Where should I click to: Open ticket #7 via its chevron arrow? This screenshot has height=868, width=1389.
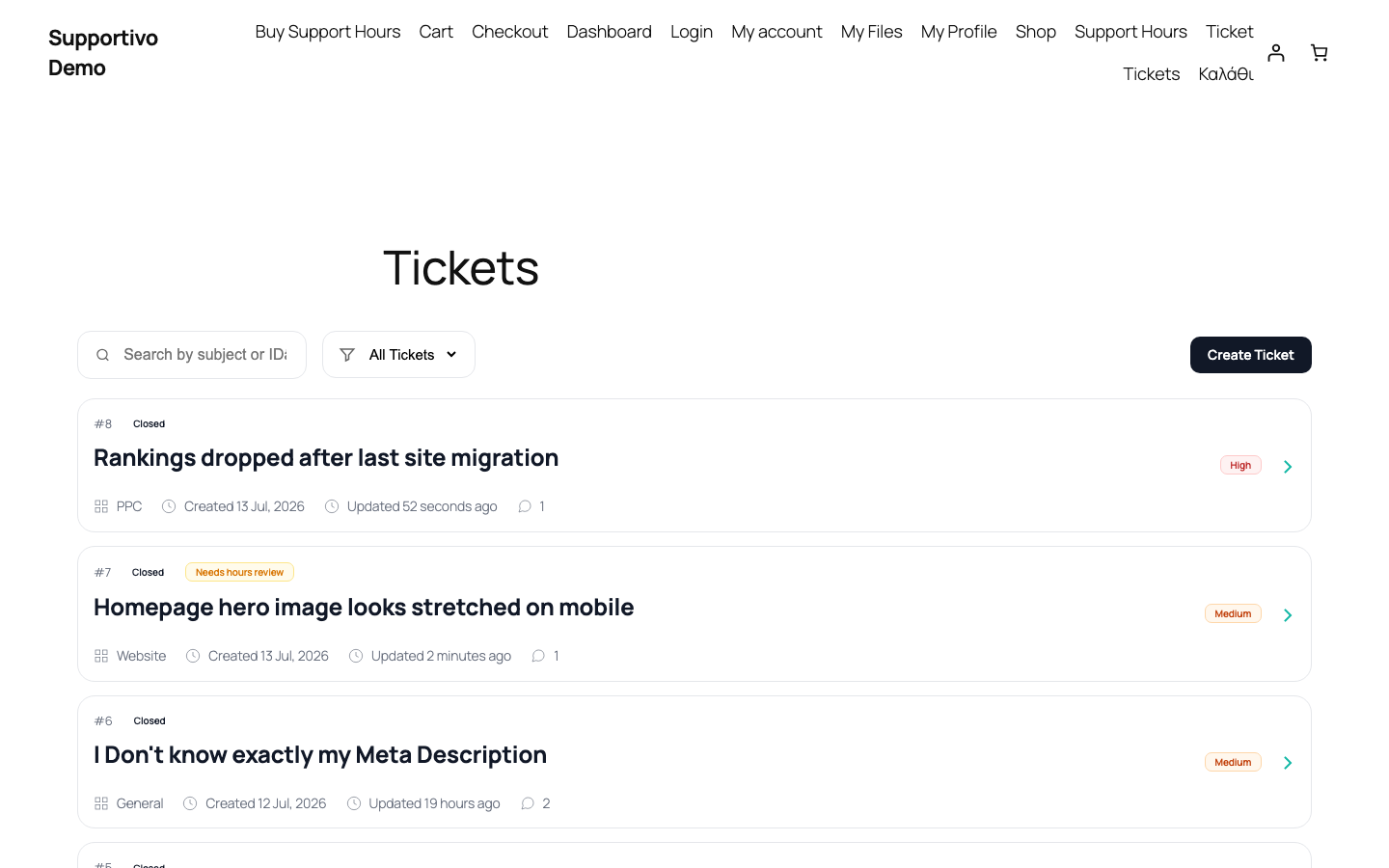pyautogui.click(x=1288, y=615)
